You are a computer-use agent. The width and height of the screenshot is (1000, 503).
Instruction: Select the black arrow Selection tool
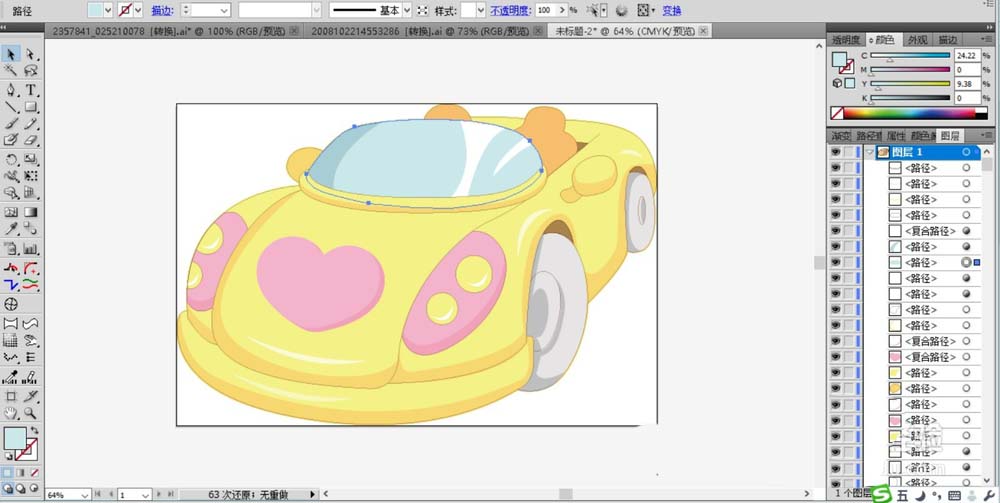point(11,54)
